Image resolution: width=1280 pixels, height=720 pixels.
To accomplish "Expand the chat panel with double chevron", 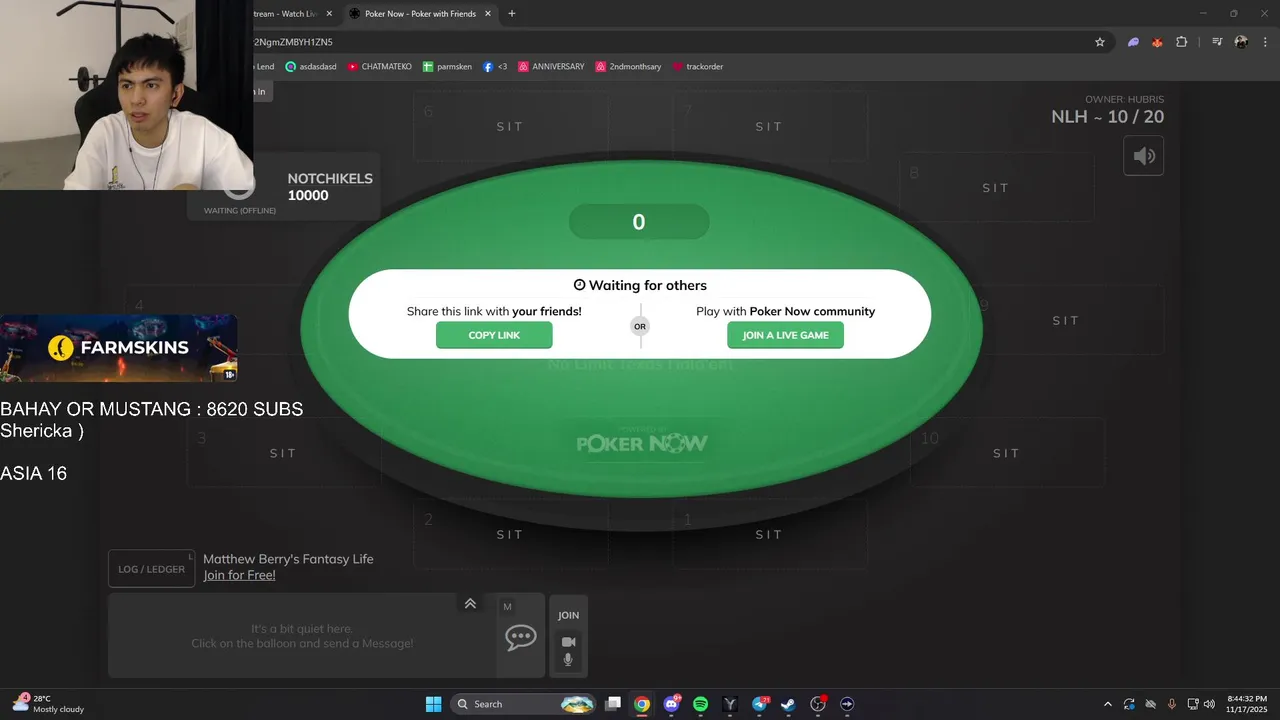I will 470,603.
